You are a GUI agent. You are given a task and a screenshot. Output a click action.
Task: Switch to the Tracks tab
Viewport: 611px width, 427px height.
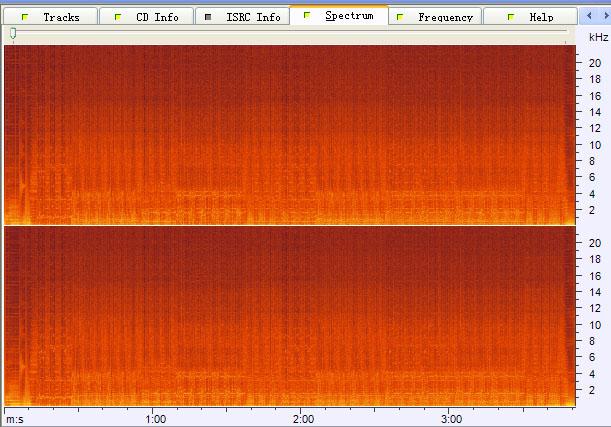tap(50, 17)
